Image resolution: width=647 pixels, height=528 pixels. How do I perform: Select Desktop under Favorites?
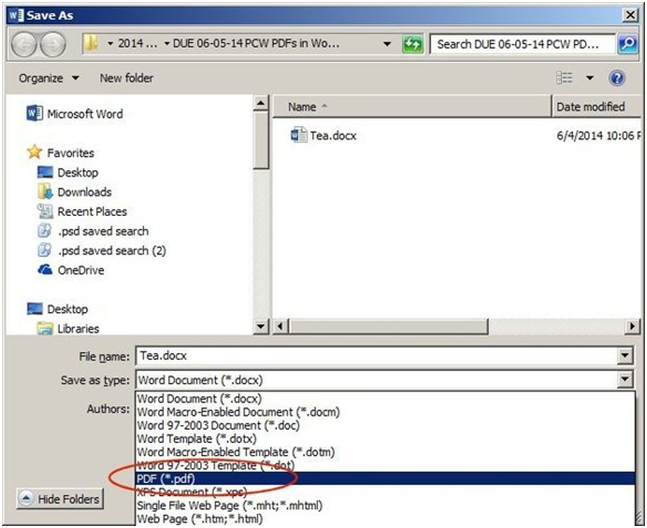(78, 172)
